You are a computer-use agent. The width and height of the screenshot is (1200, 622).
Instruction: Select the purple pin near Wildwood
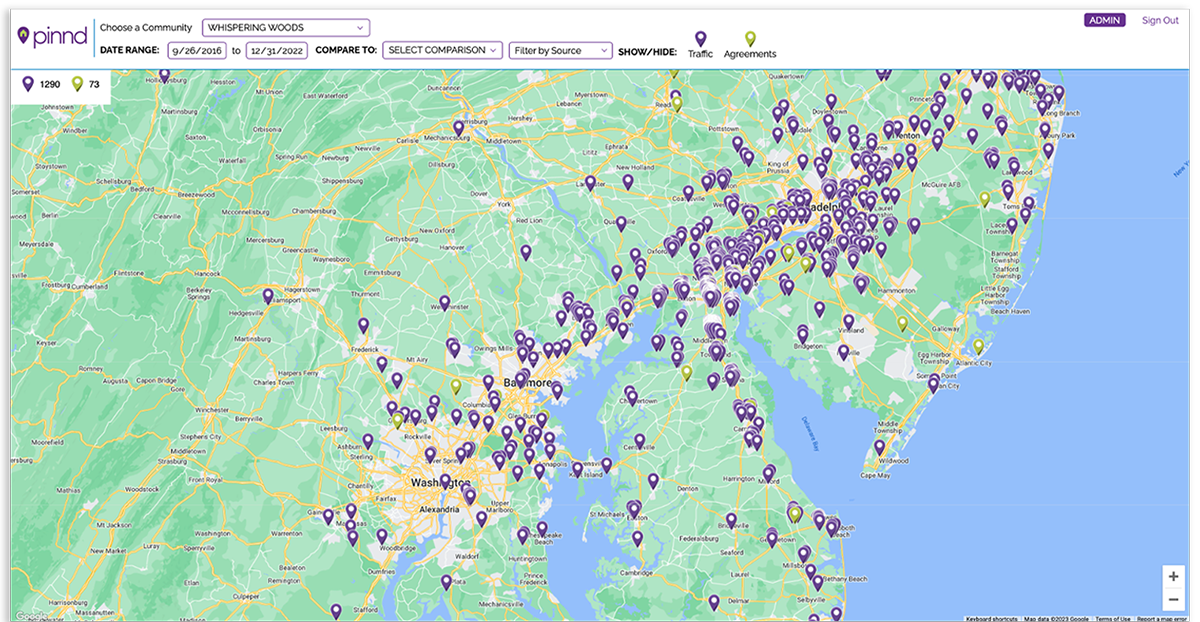click(x=880, y=447)
